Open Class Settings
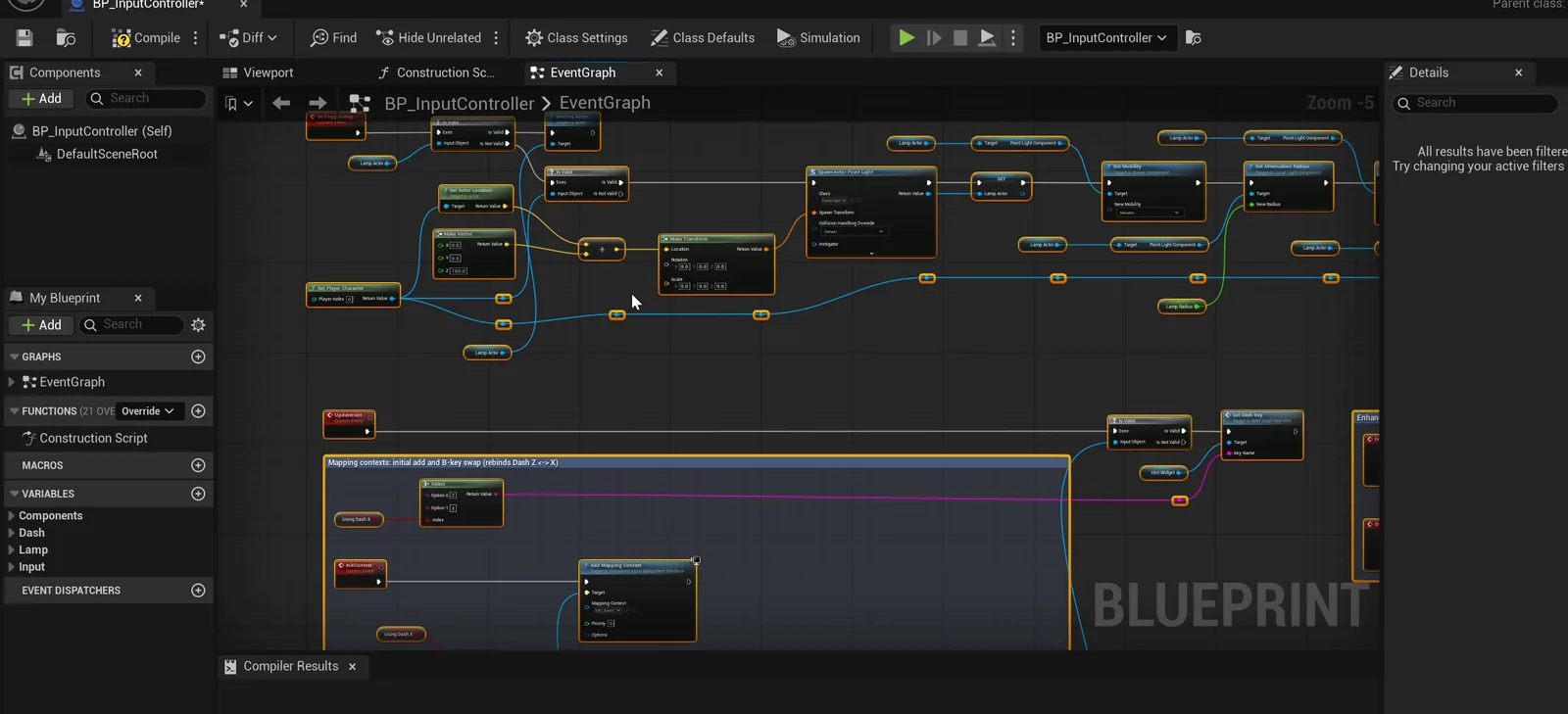 coord(576,38)
